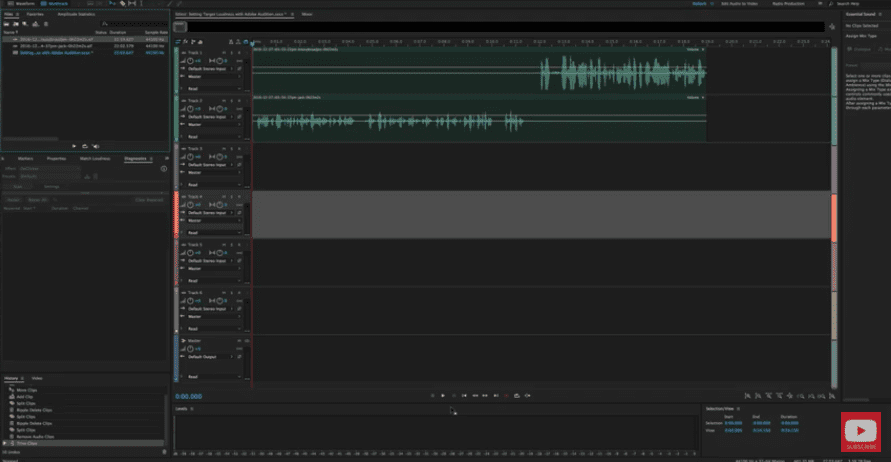
Task: Show the Sends view in editor toolbar
Action: (x=193, y=41)
